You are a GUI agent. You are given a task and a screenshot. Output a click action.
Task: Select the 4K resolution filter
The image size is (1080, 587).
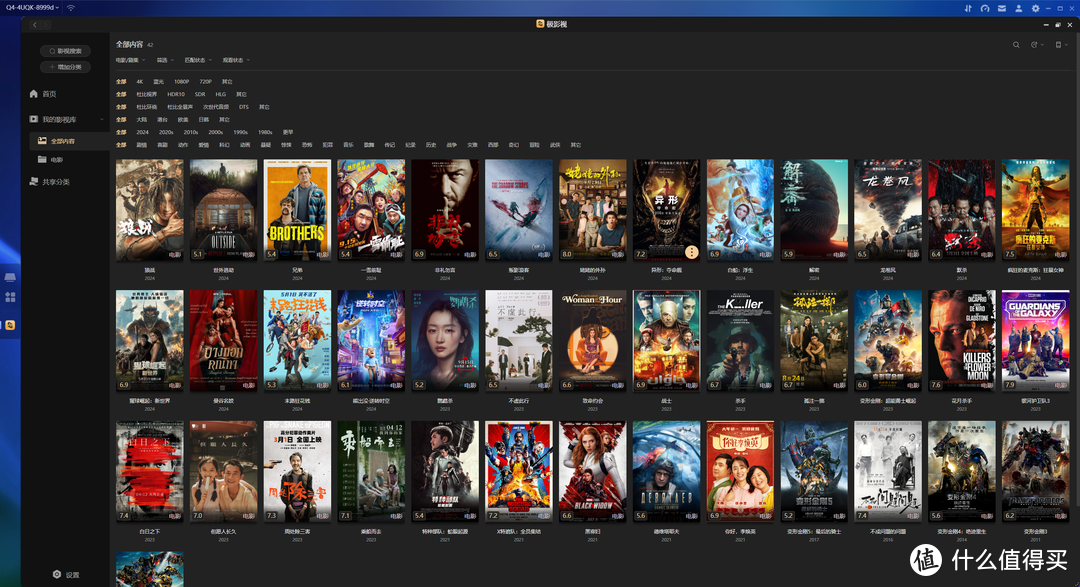(x=140, y=82)
